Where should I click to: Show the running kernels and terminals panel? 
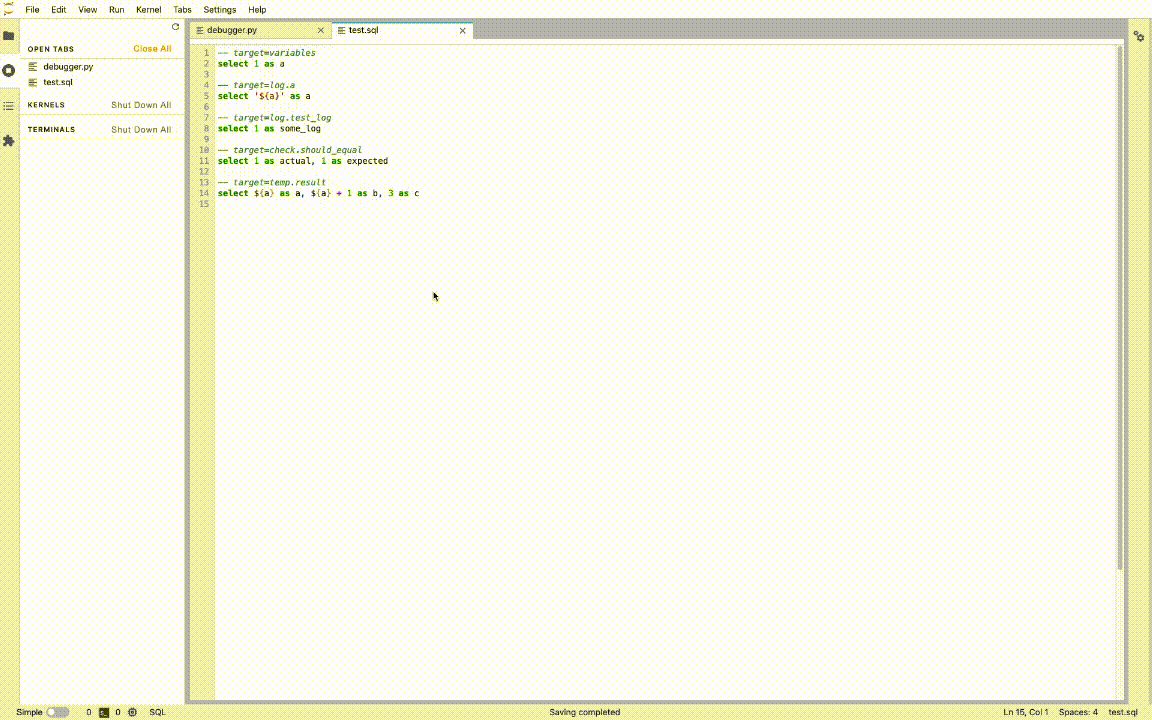coord(9,70)
